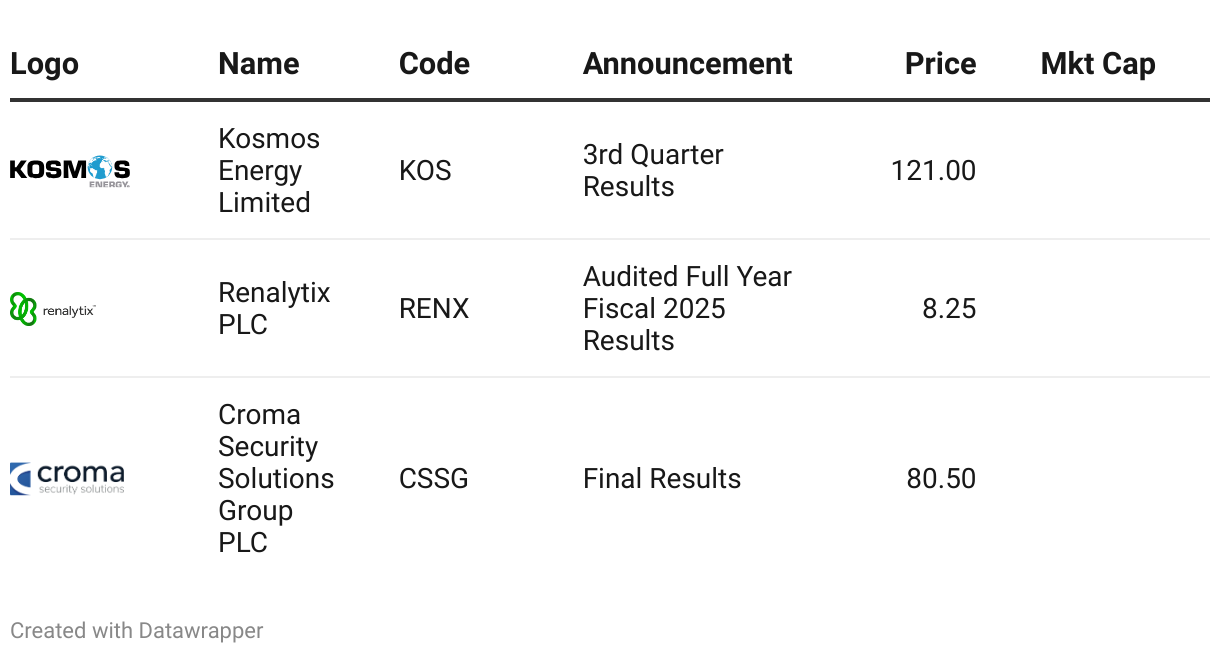Viewport: 1220px width, 654px height.
Task: Click the Kosmos price 121.00
Action: (933, 171)
